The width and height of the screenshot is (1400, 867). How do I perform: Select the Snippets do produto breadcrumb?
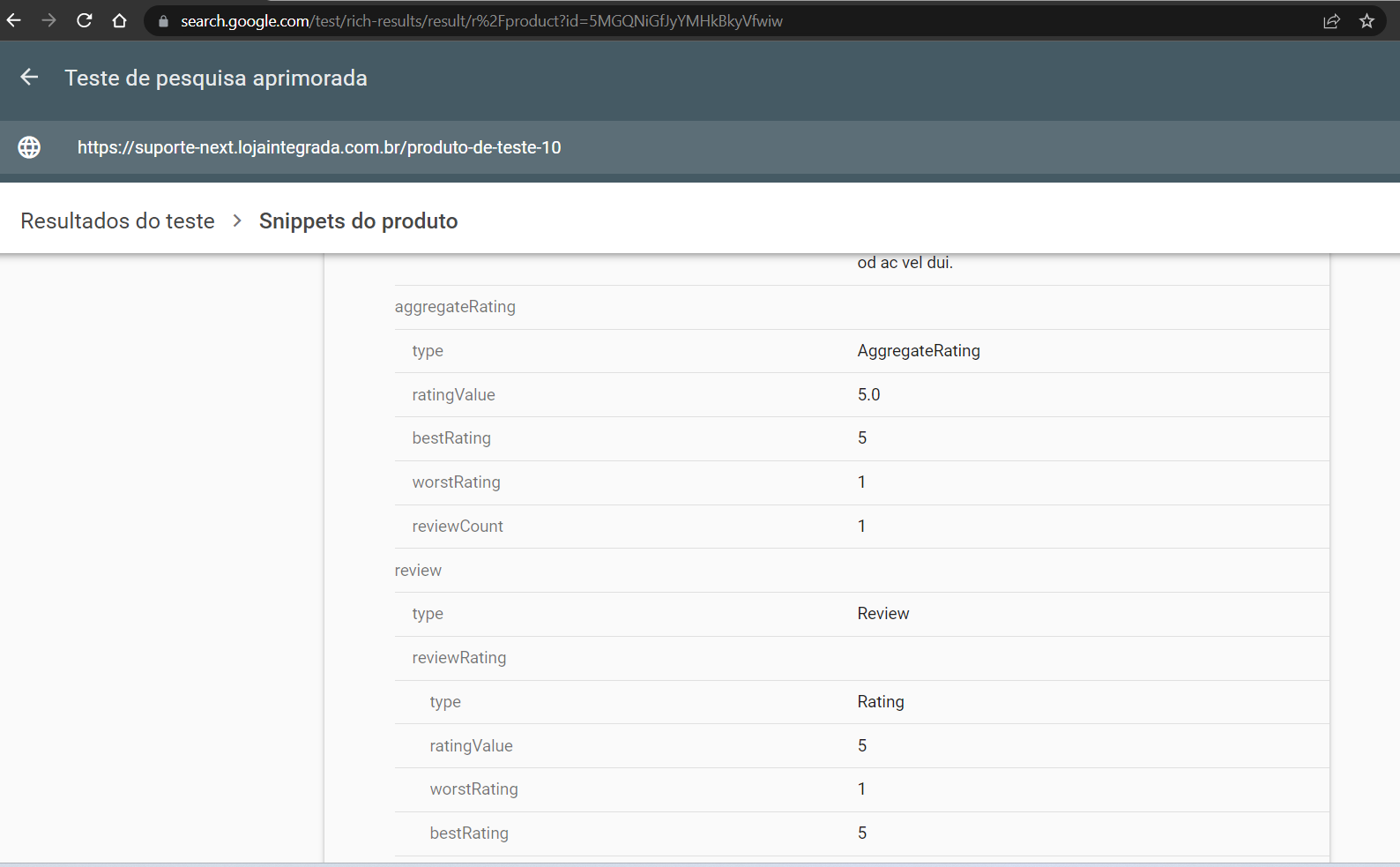coord(358,220)
